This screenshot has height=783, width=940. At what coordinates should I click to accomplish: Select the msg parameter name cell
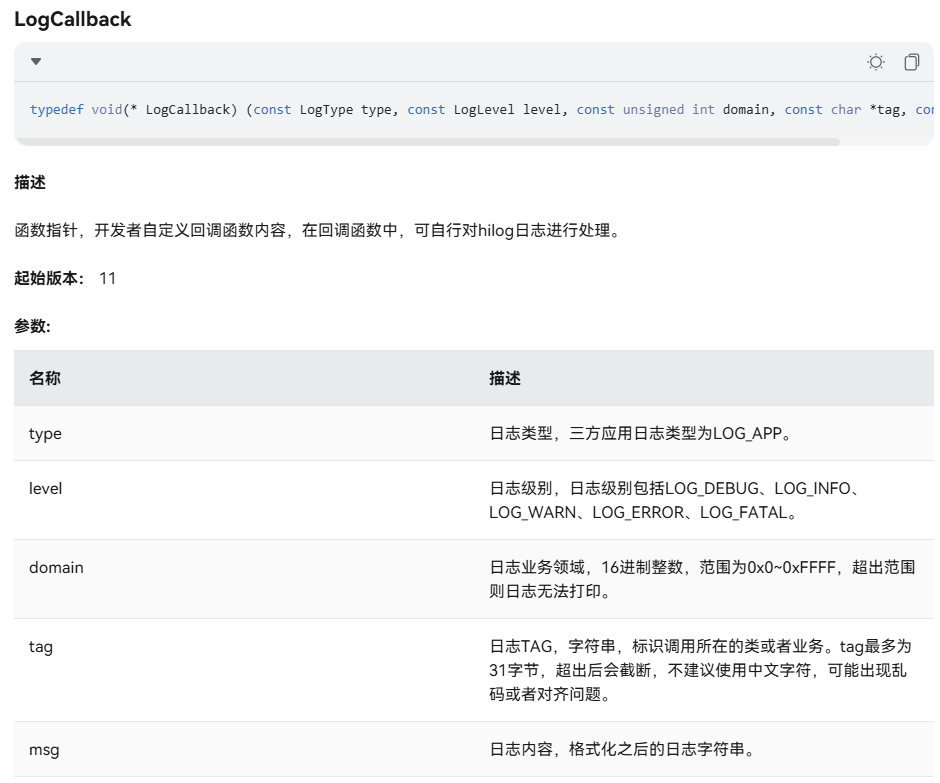tap(44, 749)
